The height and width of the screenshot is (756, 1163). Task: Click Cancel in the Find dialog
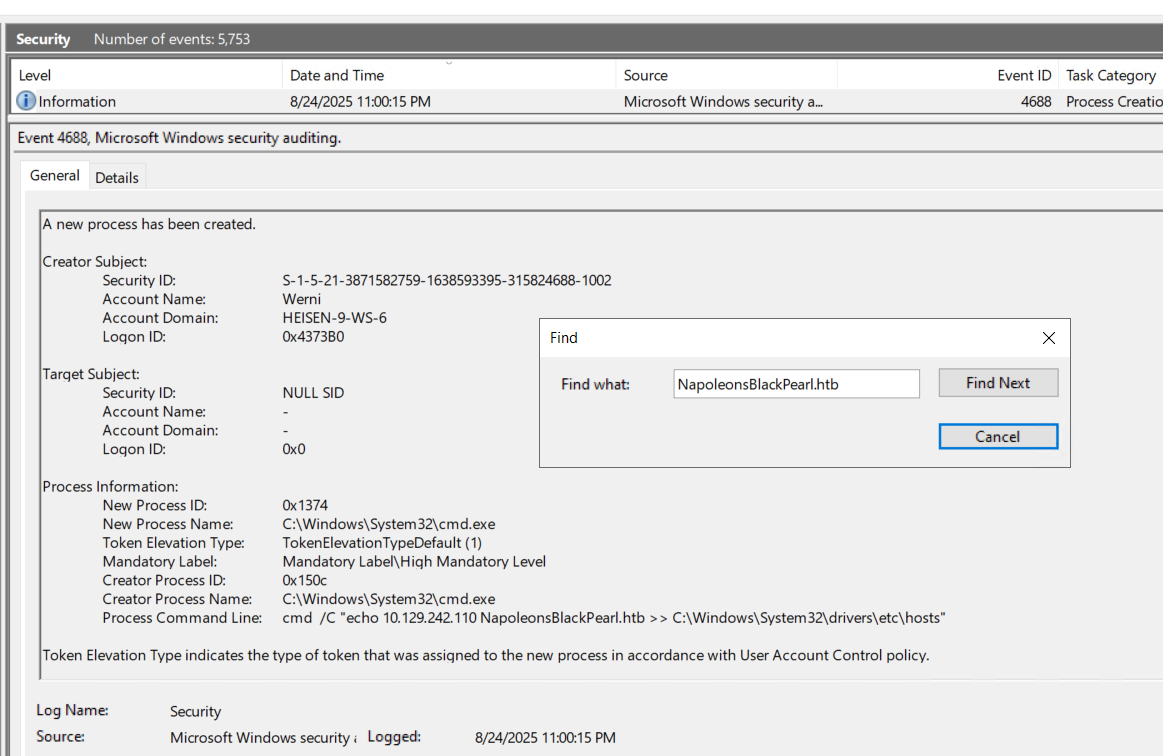997,436
